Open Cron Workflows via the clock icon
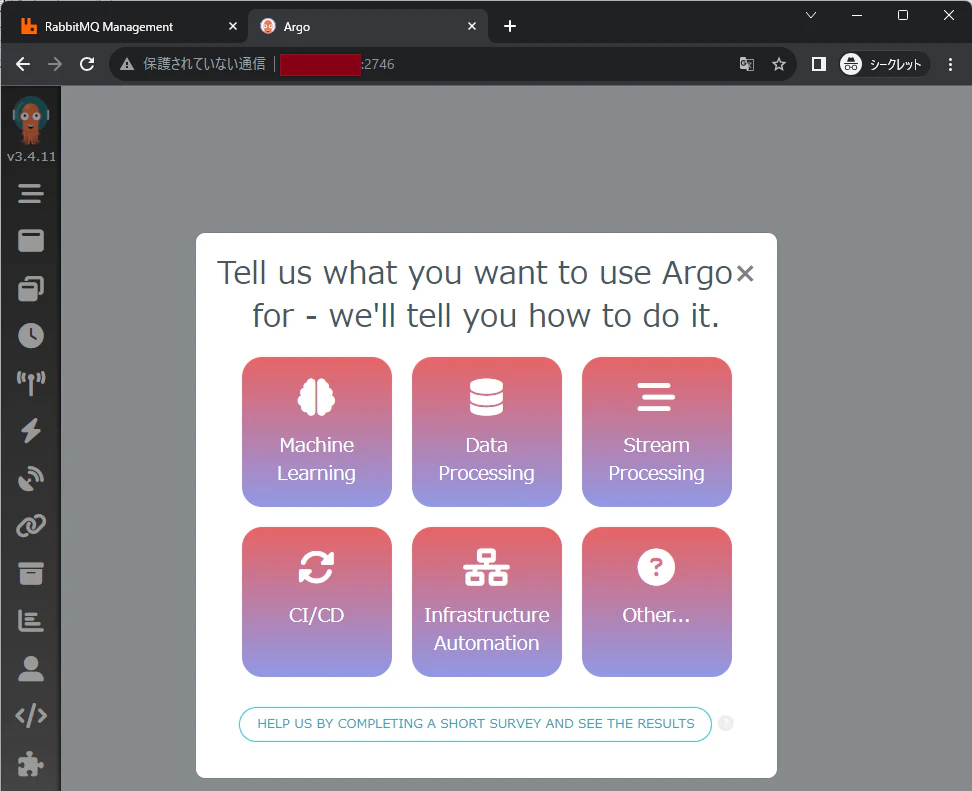972x791 pixels. 30,335
